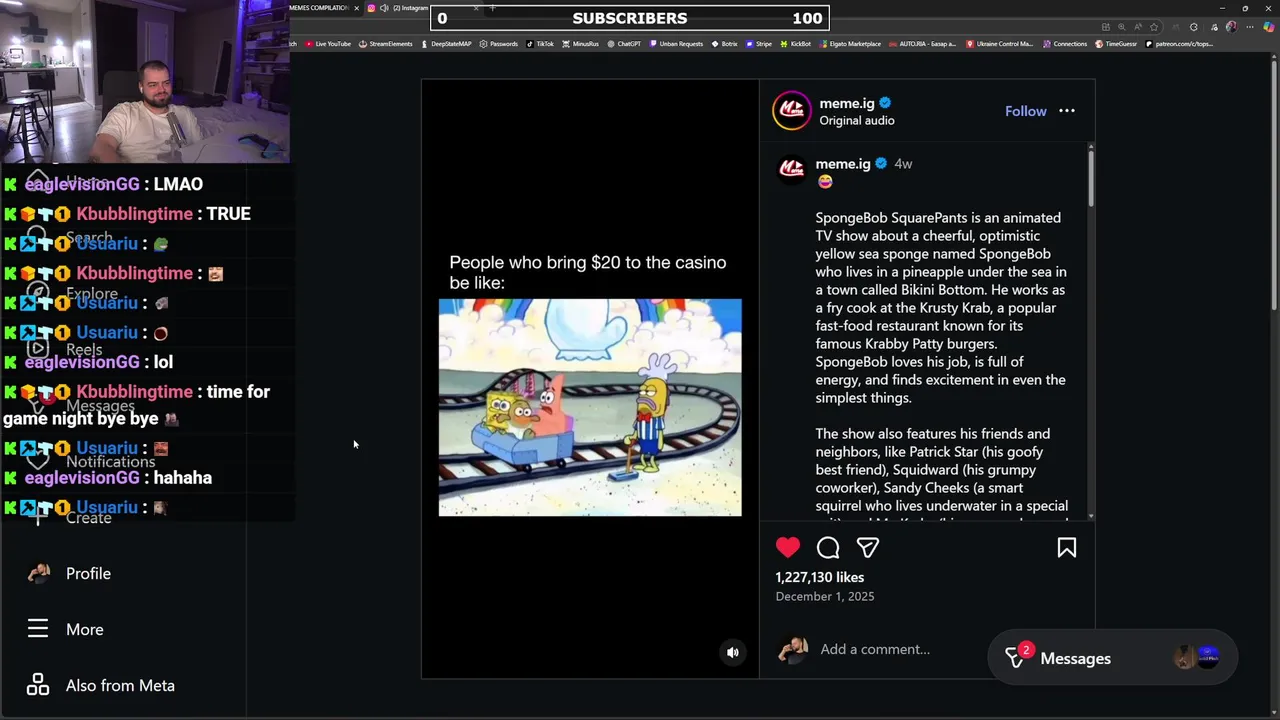1280x720 pixels.
Task: Open the Copilot icon in browser
Action: click(1269, 27)
